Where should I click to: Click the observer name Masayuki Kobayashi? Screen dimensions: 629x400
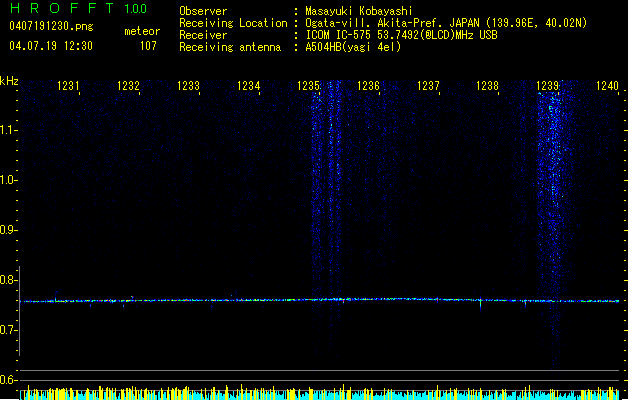point(359,11)
